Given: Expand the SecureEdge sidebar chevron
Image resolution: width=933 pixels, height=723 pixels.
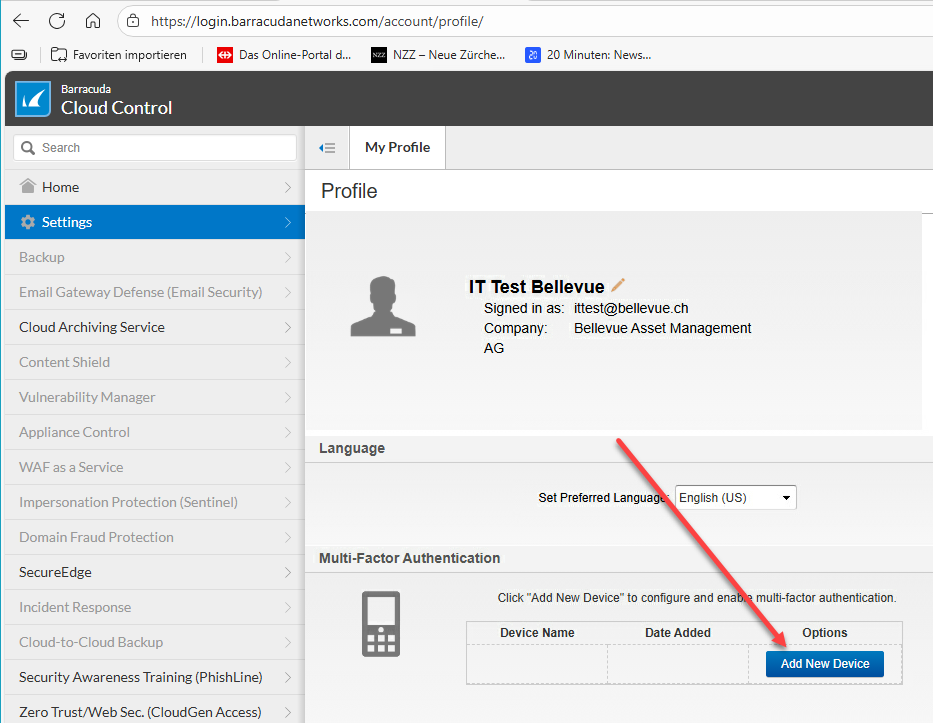Looking at the screenshot, I should click(287, 572).
